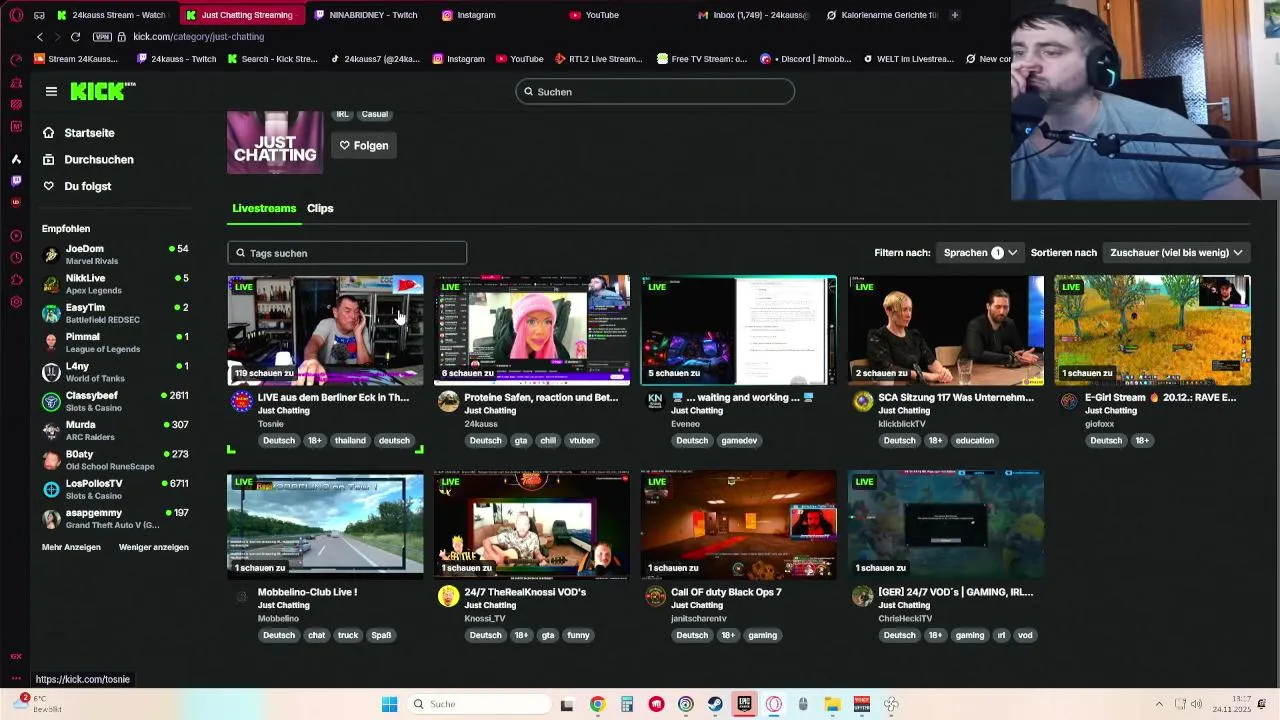This screenshot has height=720, width=1280.
Task: Collapse recommended list with Weniger anzeigen
Action: [x=154, y=547]
